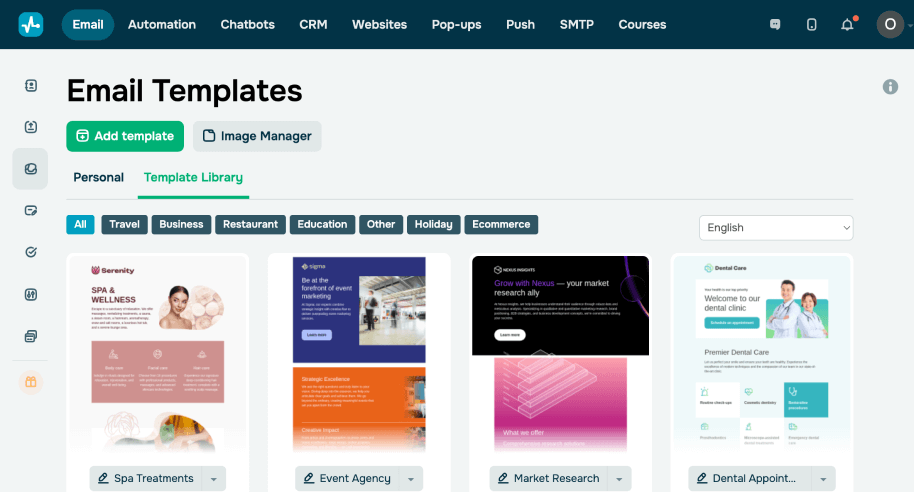The width and height of the screenshot is (914, 492).
Task: Open the address book sidebar icon
Action: [31, 86]
